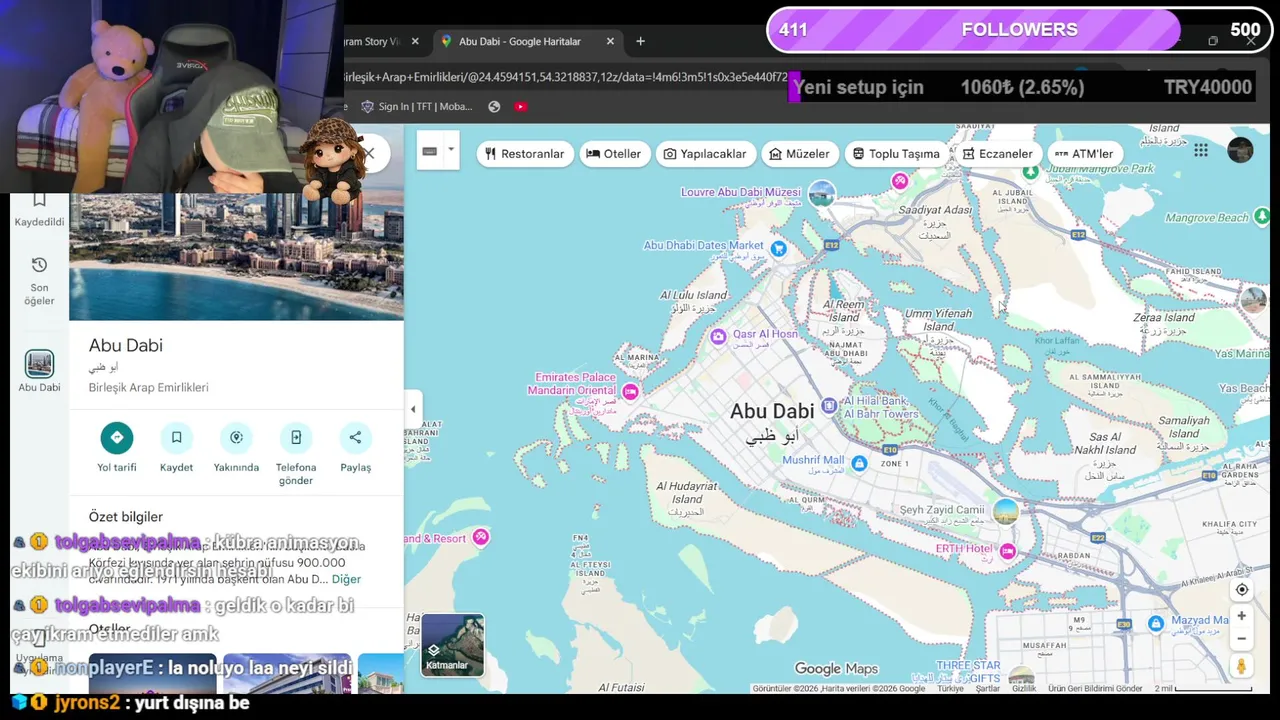Open Ürün Geri Bildirimi Gönder link
Image resolution: width=1280 pixels, height=720 pixels.
pos(1095,689)
